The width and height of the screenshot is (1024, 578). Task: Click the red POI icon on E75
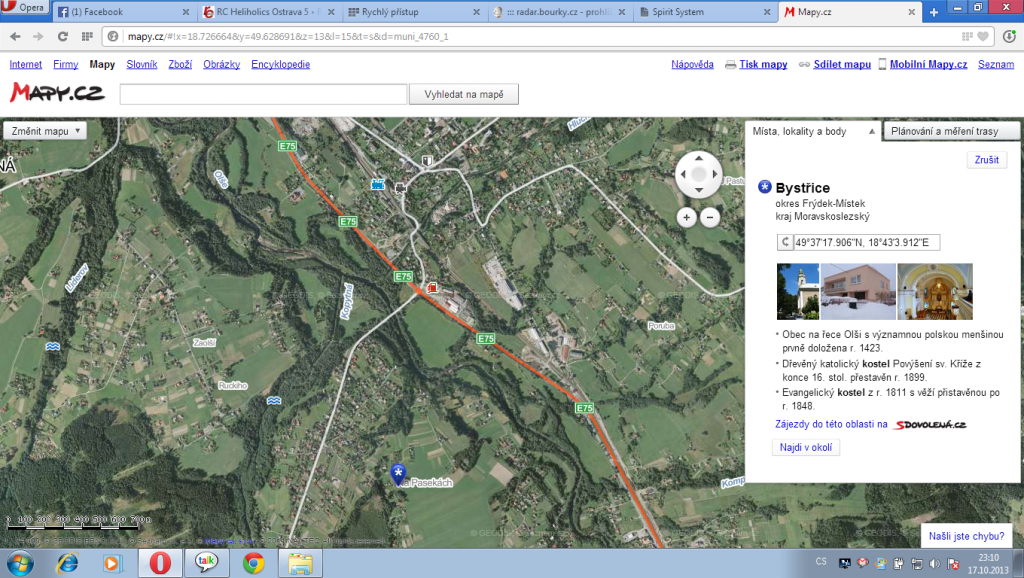(433, 287)
